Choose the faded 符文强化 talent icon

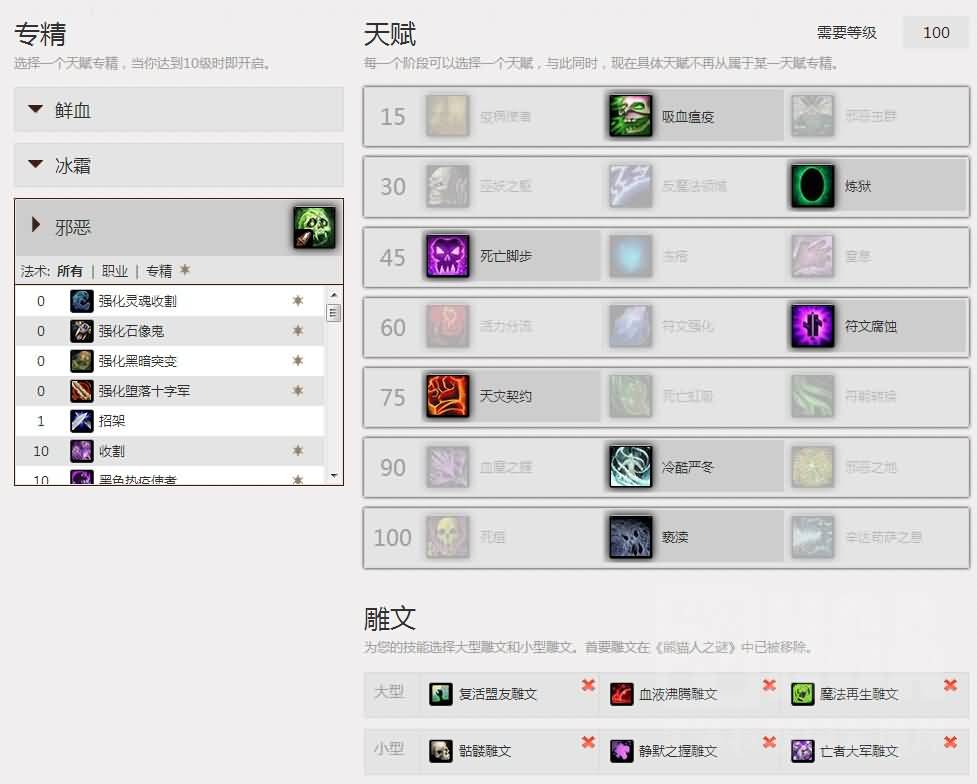[631, 326]
